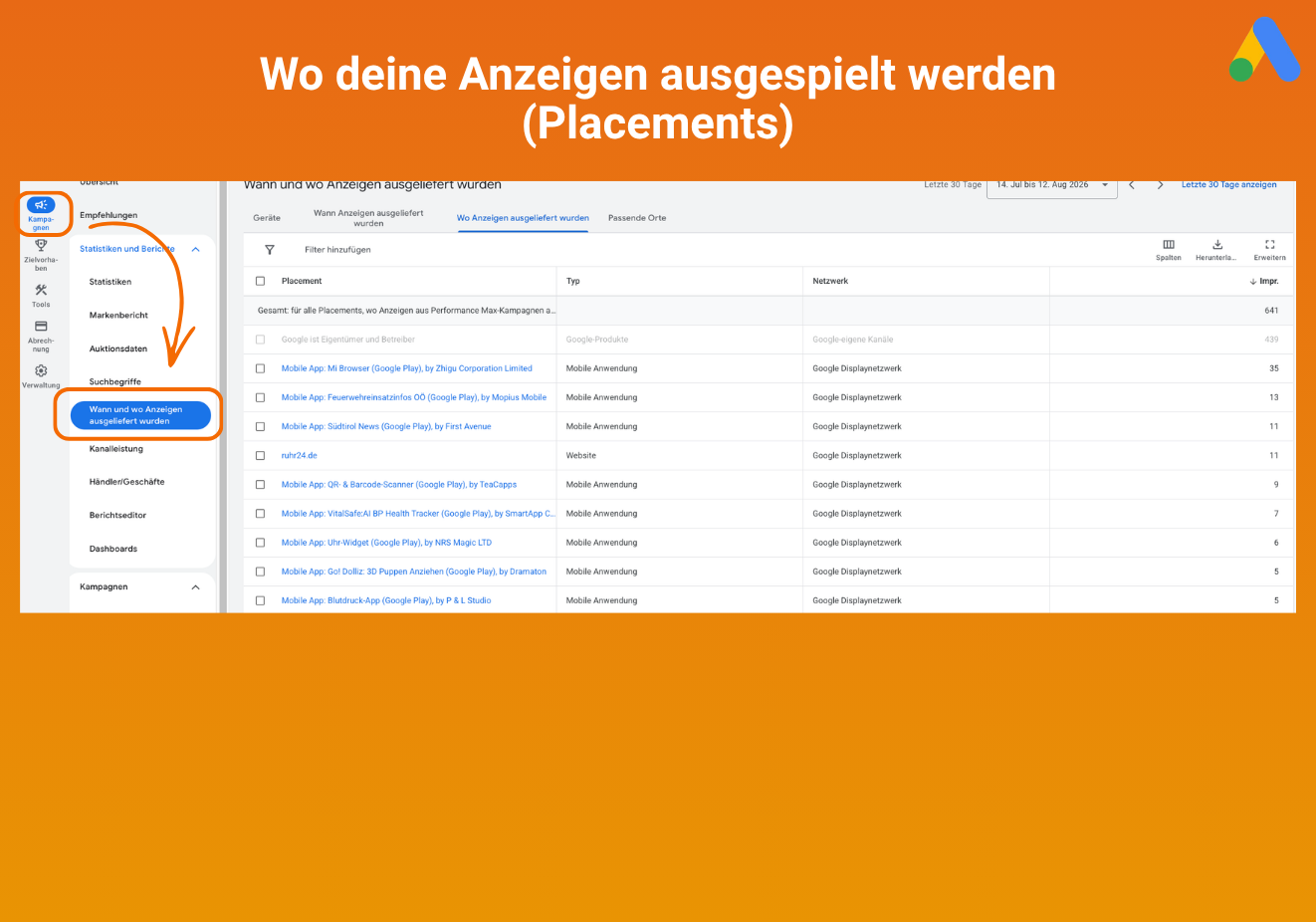Click the Placement column header
The image size is (1316, 922).
pos(302,281)
